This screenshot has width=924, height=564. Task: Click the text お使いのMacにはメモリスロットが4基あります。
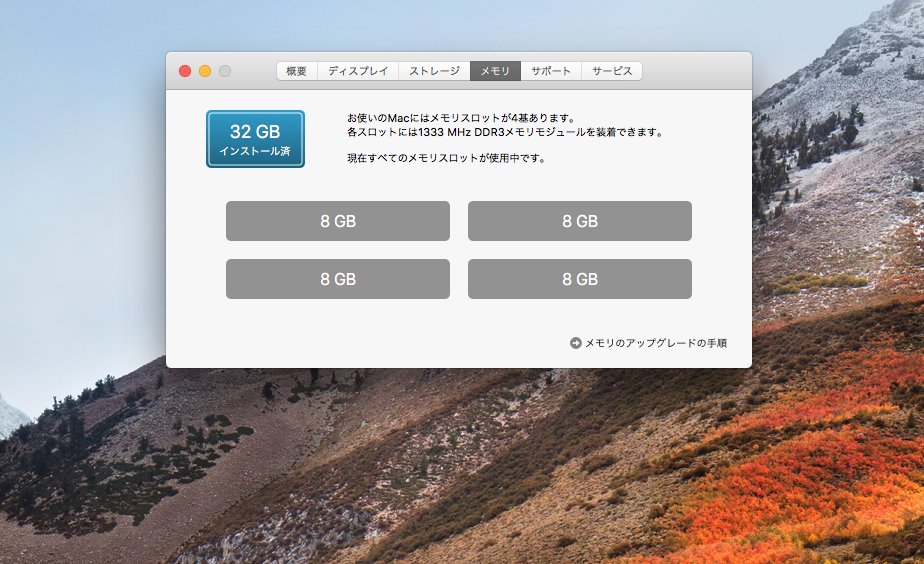pyautogui.click(x=461, y=118)
